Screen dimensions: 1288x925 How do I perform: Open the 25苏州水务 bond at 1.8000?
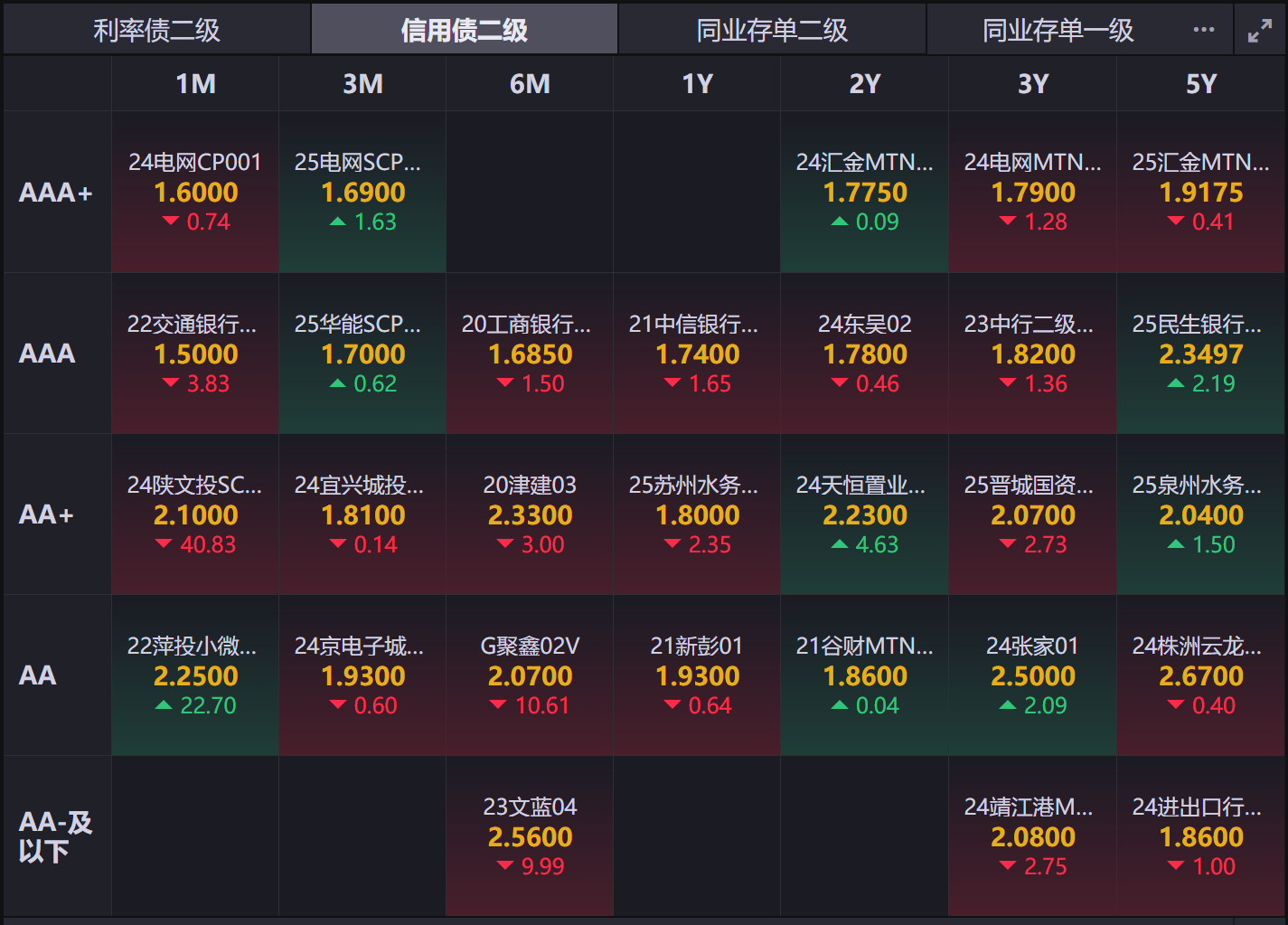(x=697, y=514)
